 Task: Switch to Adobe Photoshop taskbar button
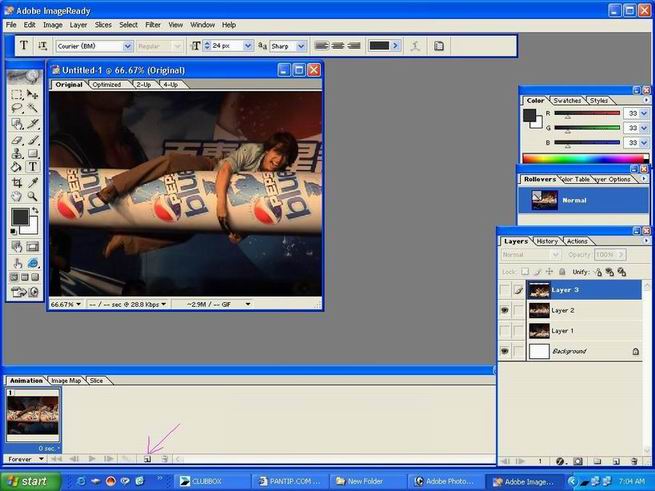(445, 481)
